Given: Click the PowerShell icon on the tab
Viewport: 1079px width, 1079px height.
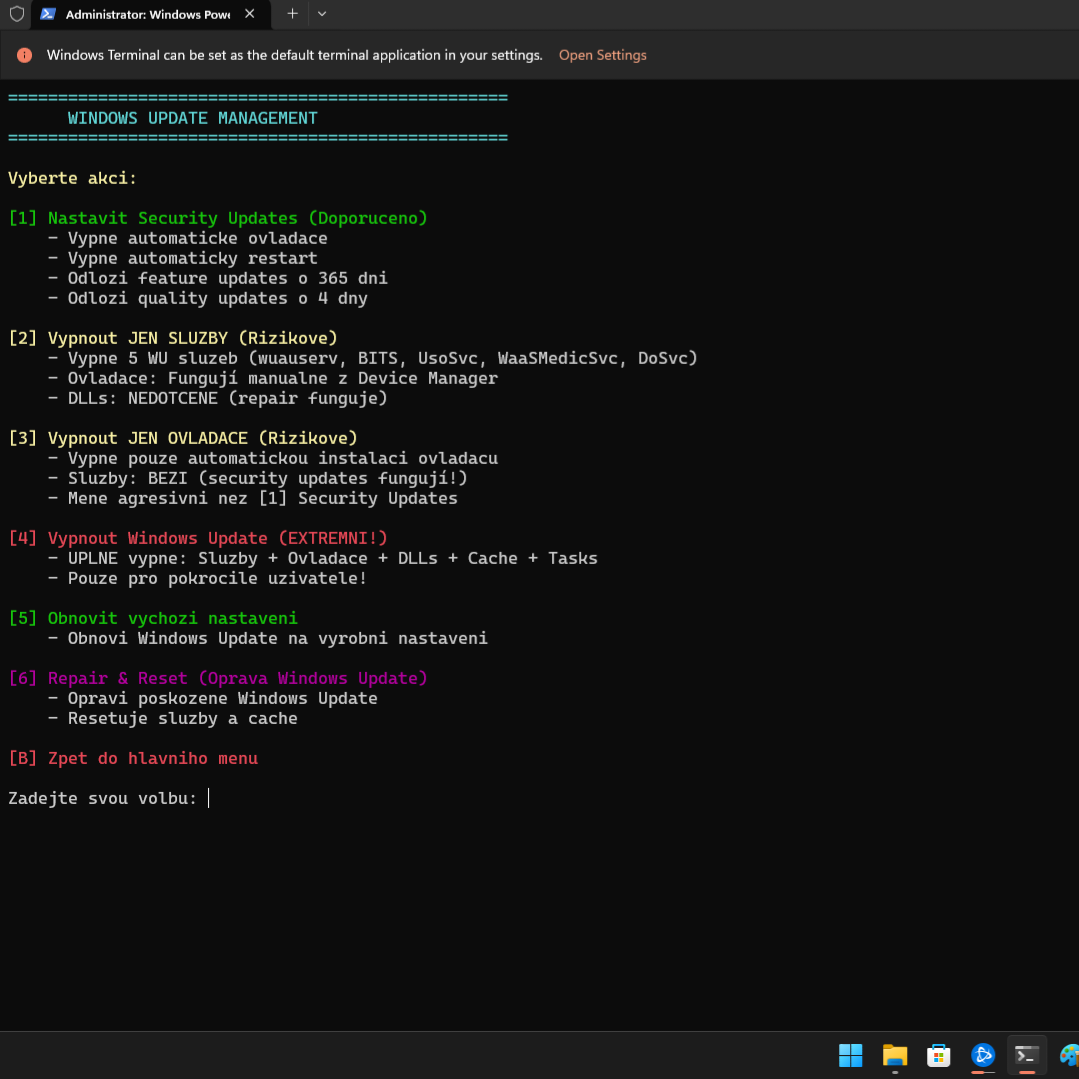Looking at the screenshot, I should [x=48, y=14].
